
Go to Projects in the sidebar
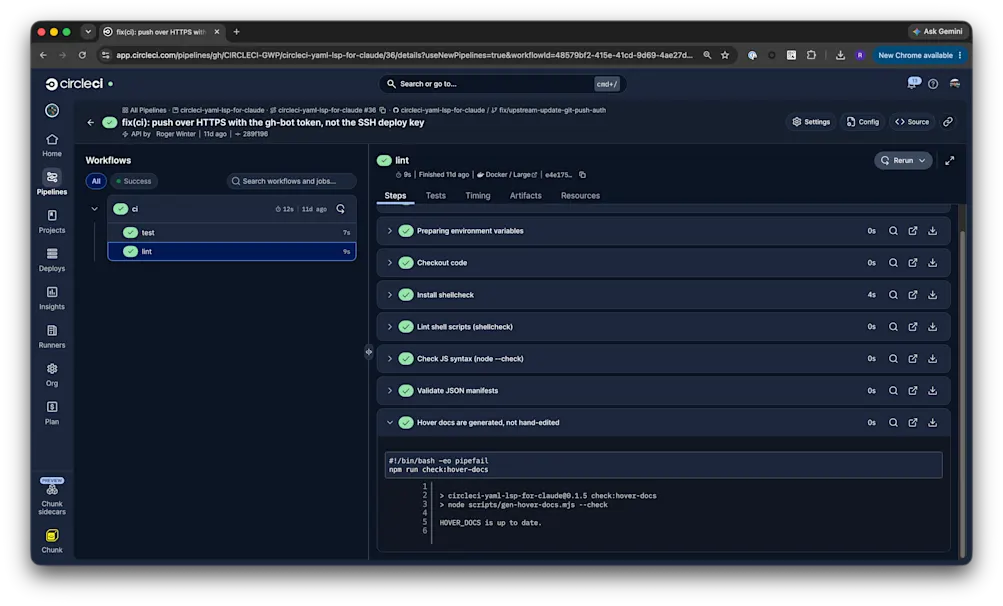52,221
